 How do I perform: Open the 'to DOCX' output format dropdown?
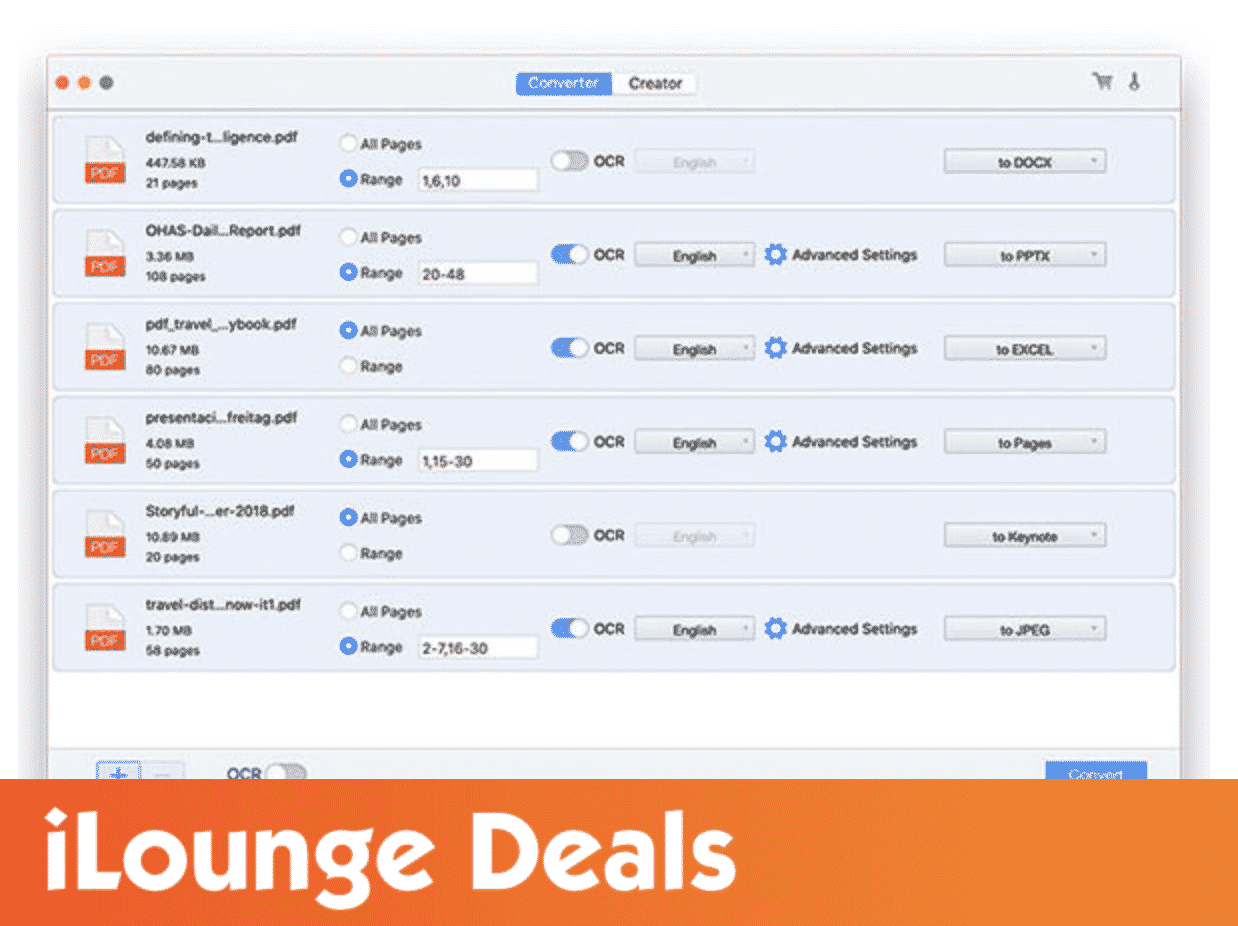1025,162
